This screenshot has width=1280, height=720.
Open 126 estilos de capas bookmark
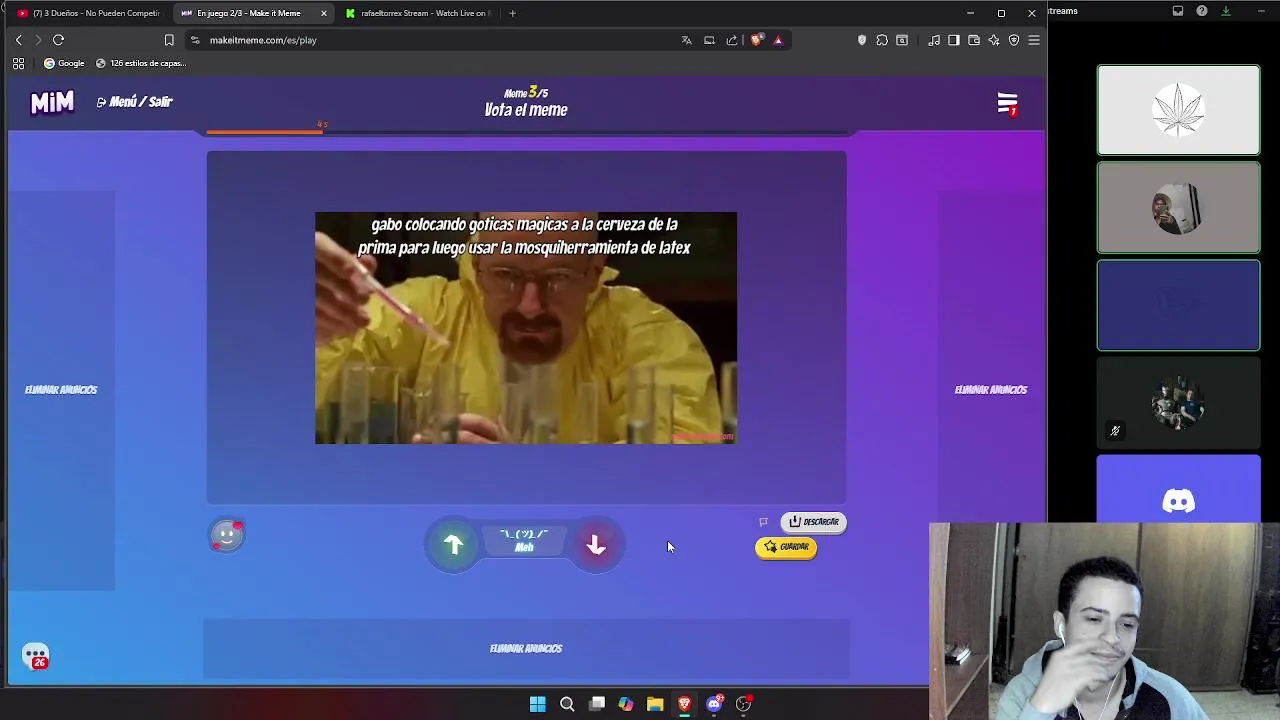click(141, 63)
